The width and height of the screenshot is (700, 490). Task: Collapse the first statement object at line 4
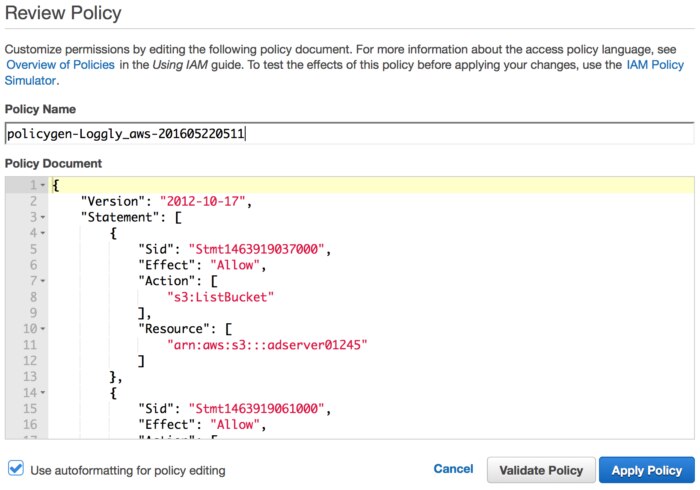tap(42, 233)
